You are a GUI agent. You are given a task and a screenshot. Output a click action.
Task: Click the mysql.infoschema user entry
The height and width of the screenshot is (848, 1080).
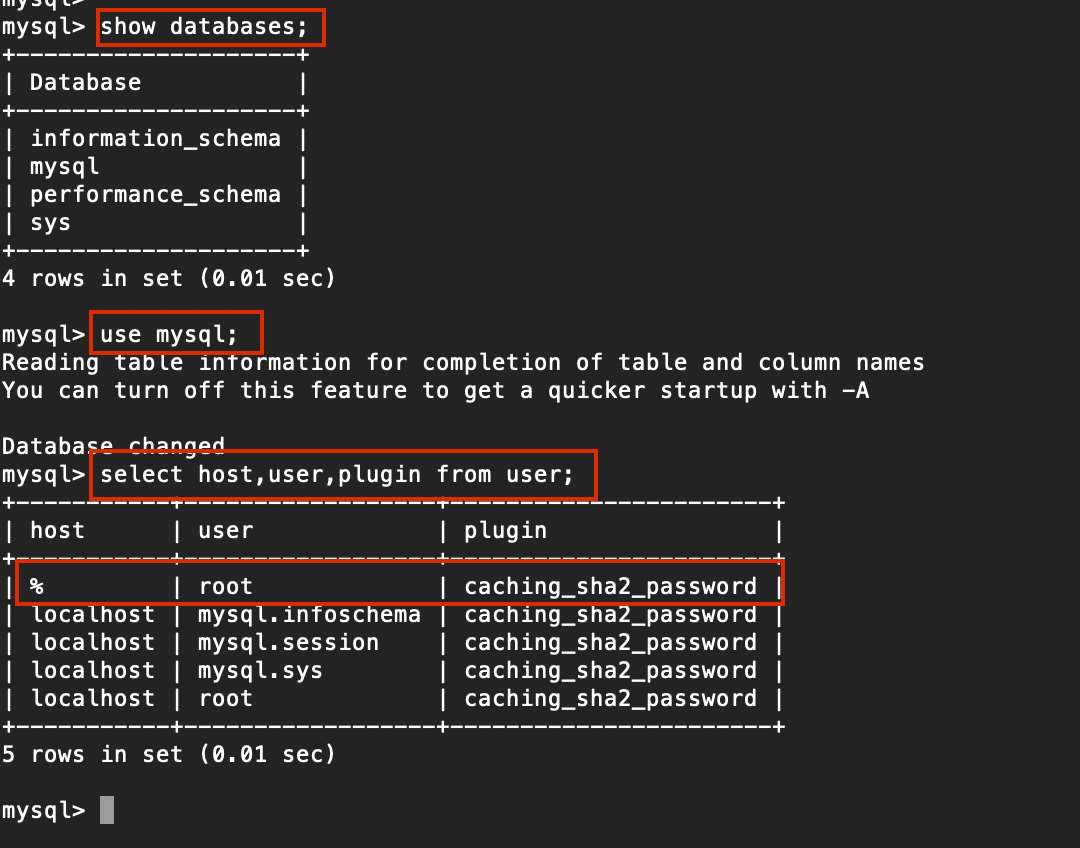308,614
